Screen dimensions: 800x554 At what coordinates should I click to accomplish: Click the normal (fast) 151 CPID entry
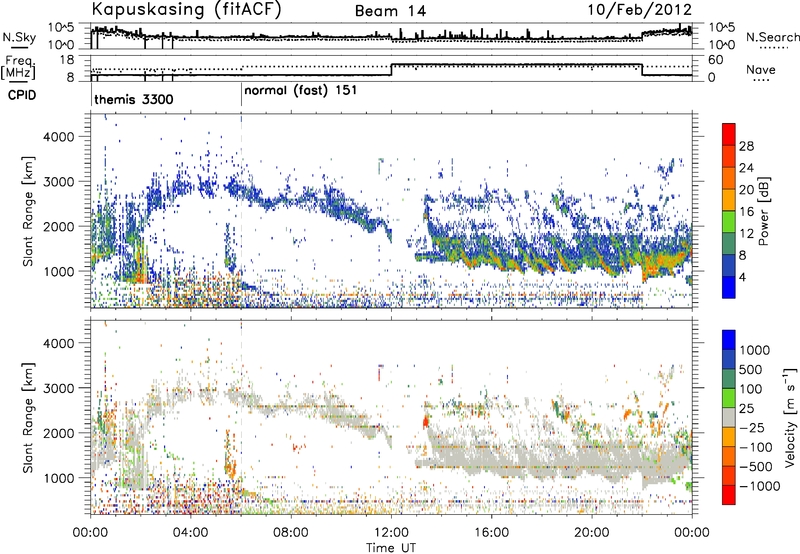tap(301, 91)
